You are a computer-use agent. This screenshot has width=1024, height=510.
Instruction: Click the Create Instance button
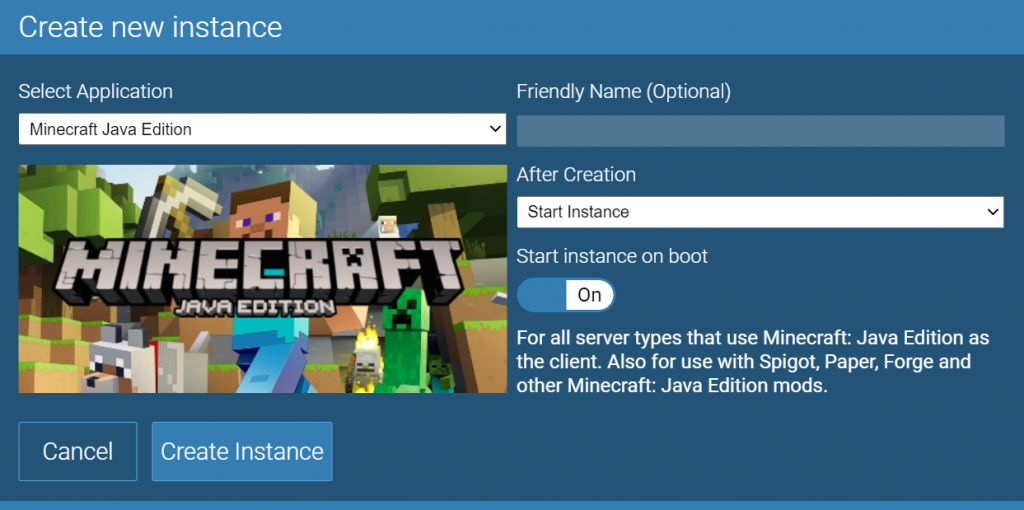[x=242, y=451]
